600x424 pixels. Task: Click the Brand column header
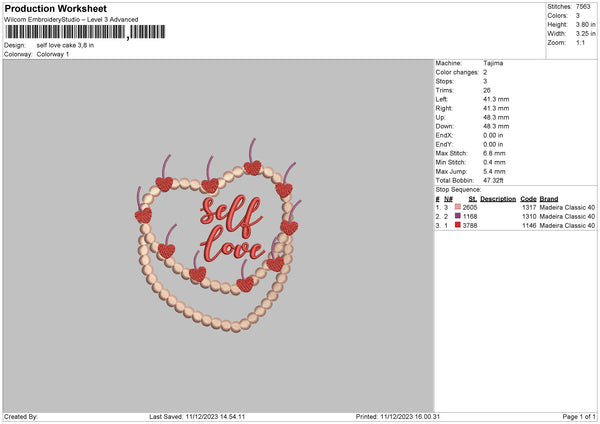(549, 199)
